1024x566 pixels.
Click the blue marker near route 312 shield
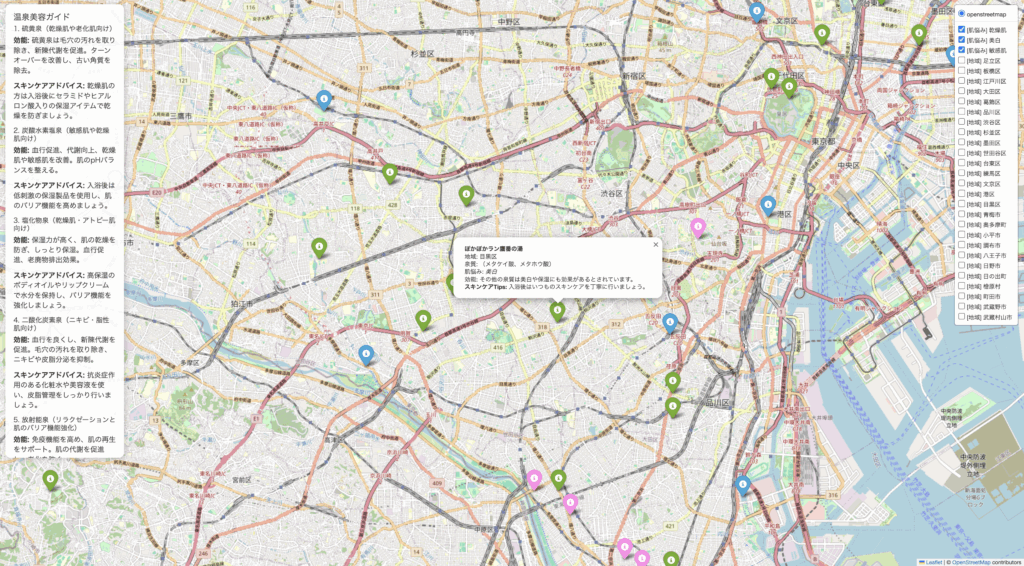coord(670,322)
